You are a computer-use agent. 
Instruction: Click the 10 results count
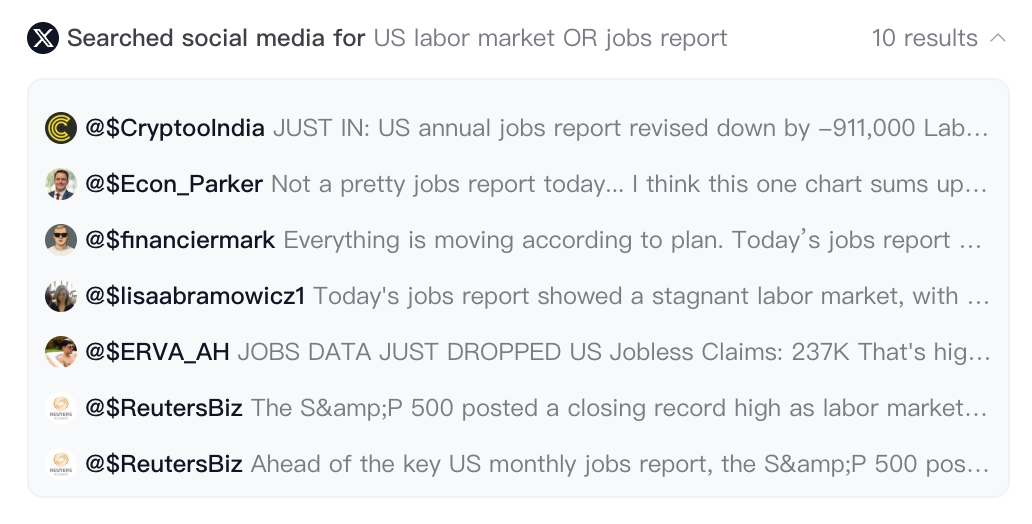(x=924, y=39)
